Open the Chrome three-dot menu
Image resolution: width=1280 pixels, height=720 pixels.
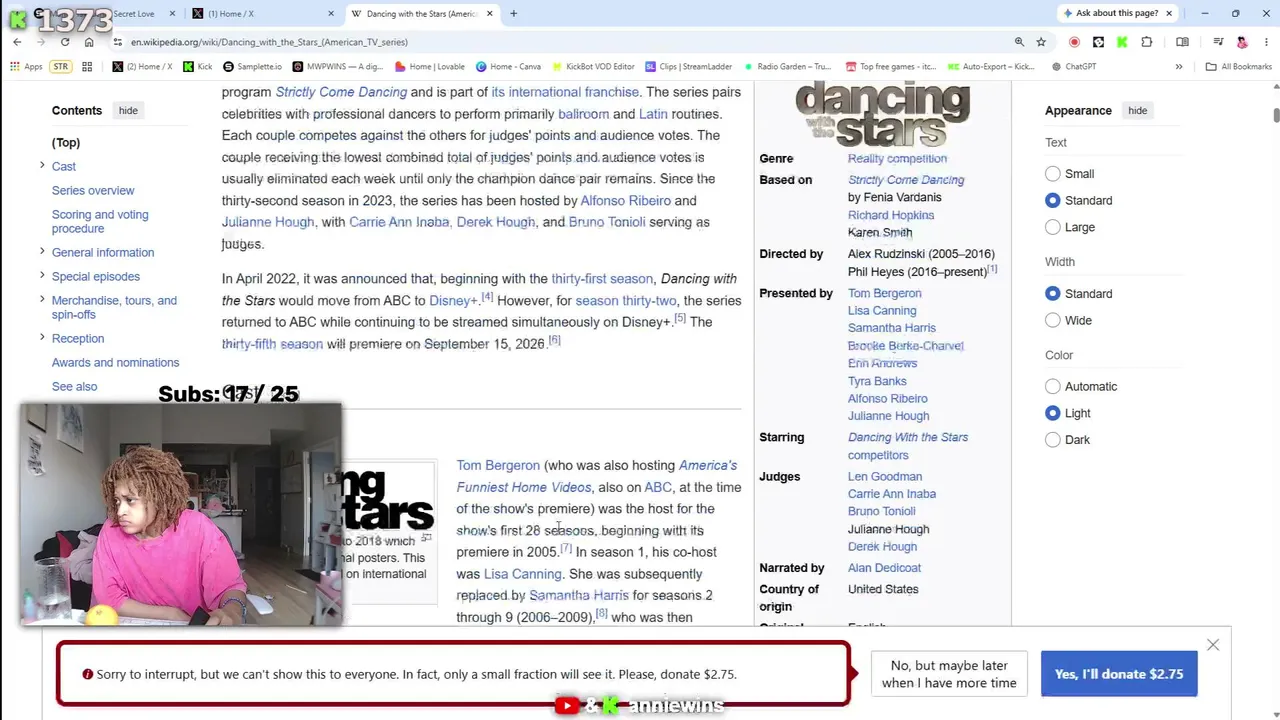[x=1265, y=42]
